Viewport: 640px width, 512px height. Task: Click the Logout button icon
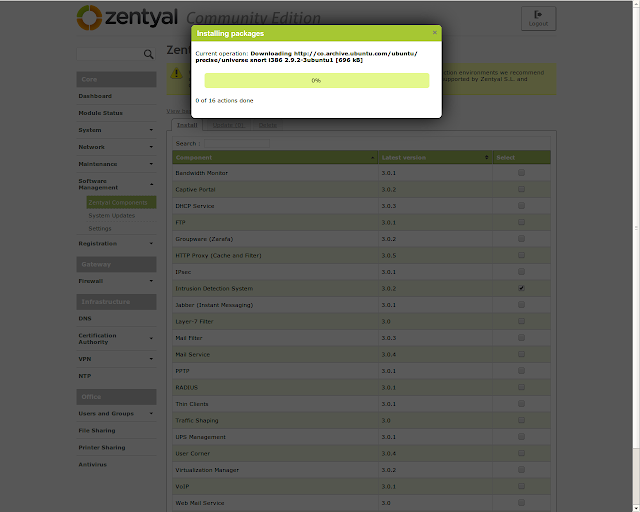(x=538, y=15)
